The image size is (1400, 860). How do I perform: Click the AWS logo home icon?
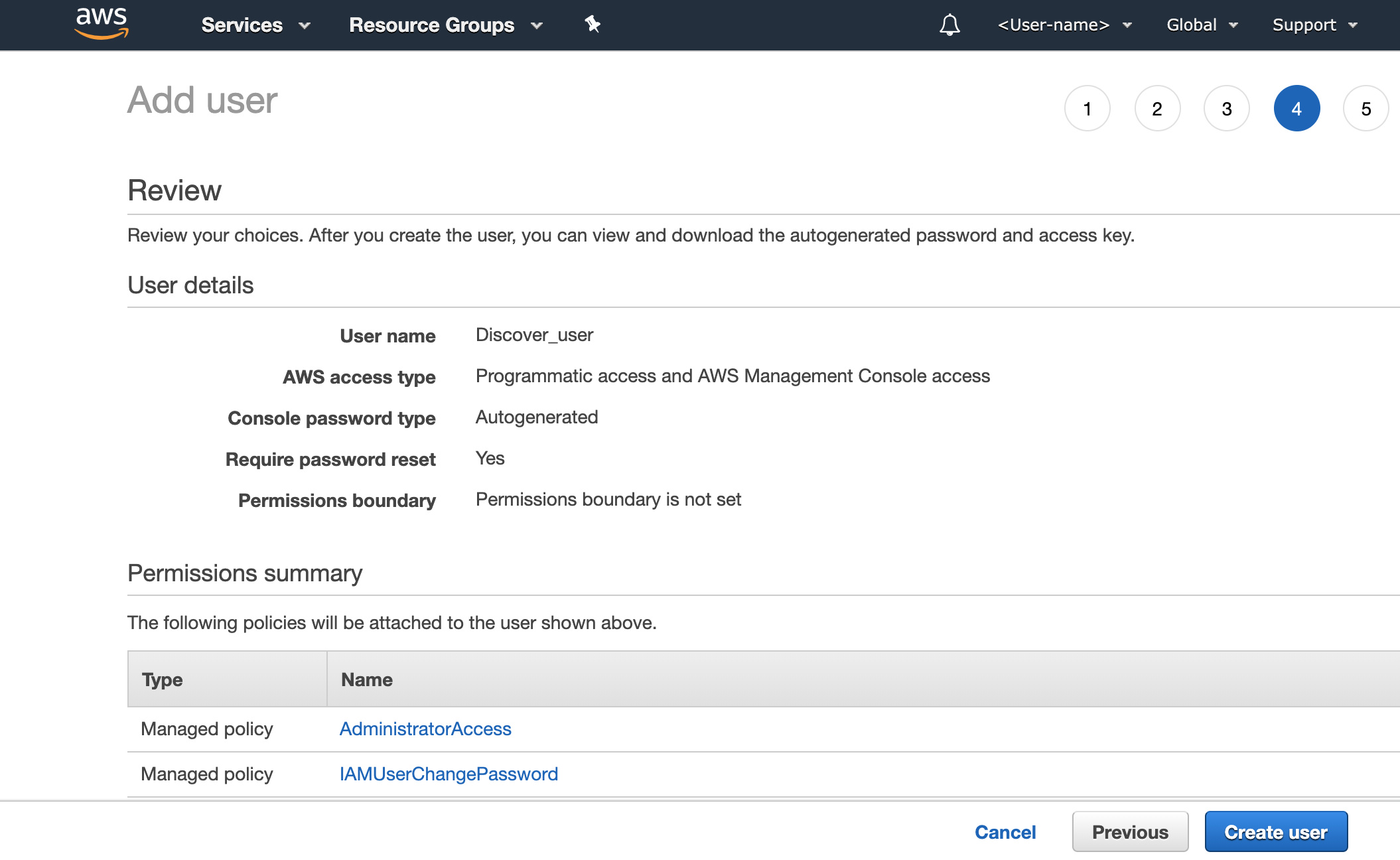pyautogui.click(x=102, y=24)
